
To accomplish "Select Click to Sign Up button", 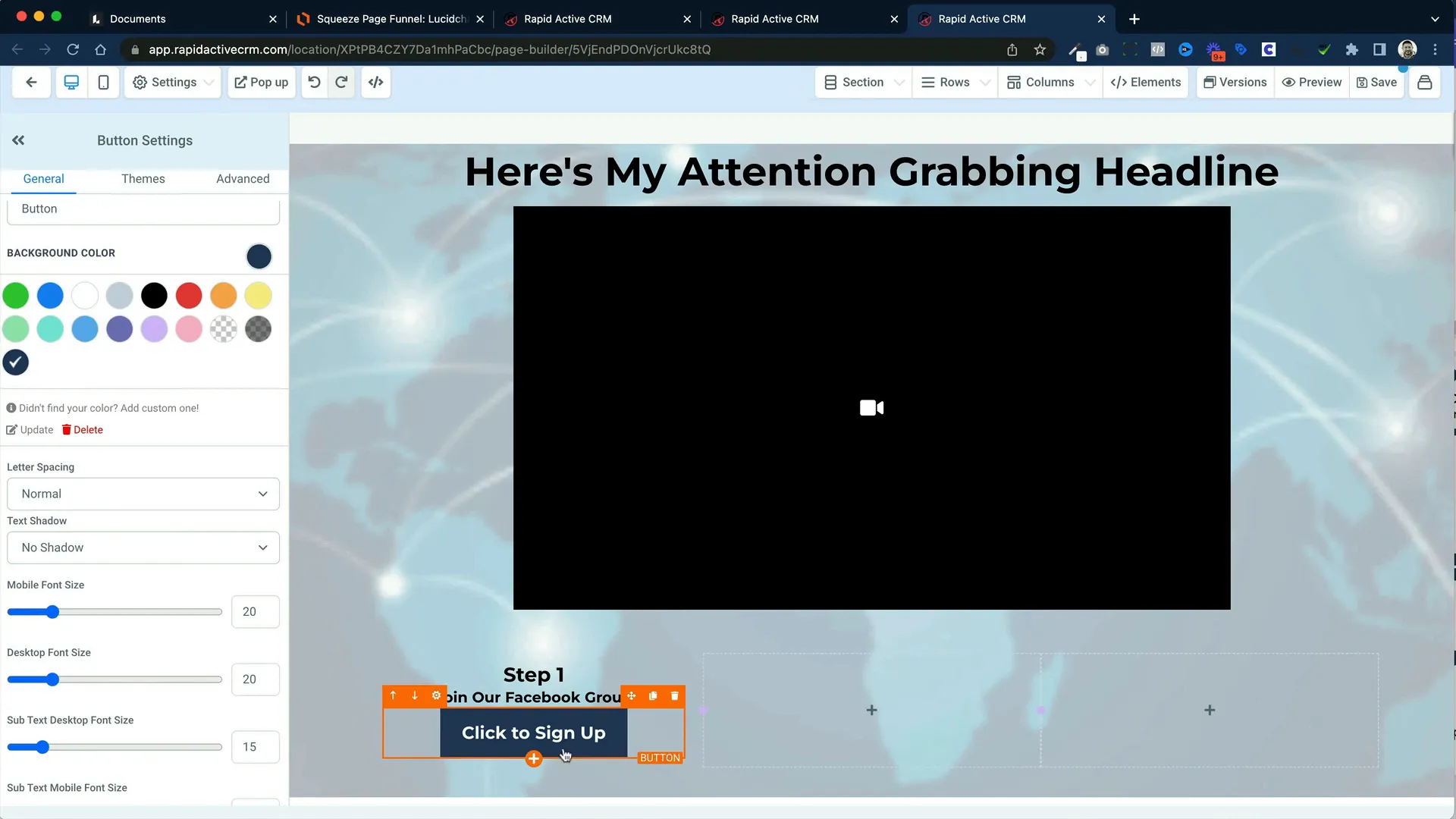I will click(x=534, y=733).
